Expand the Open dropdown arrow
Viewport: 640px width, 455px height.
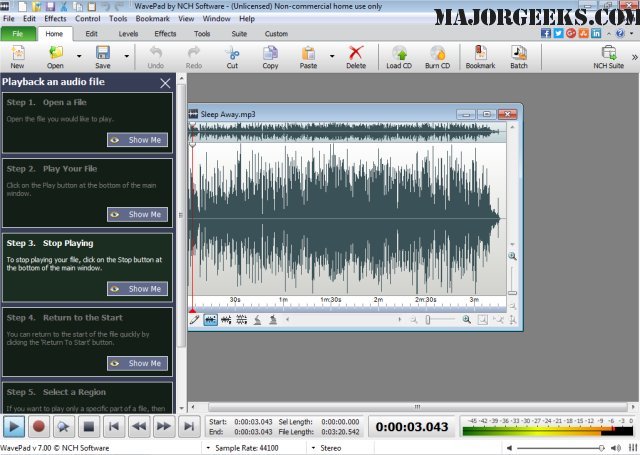tap(79, 56)
